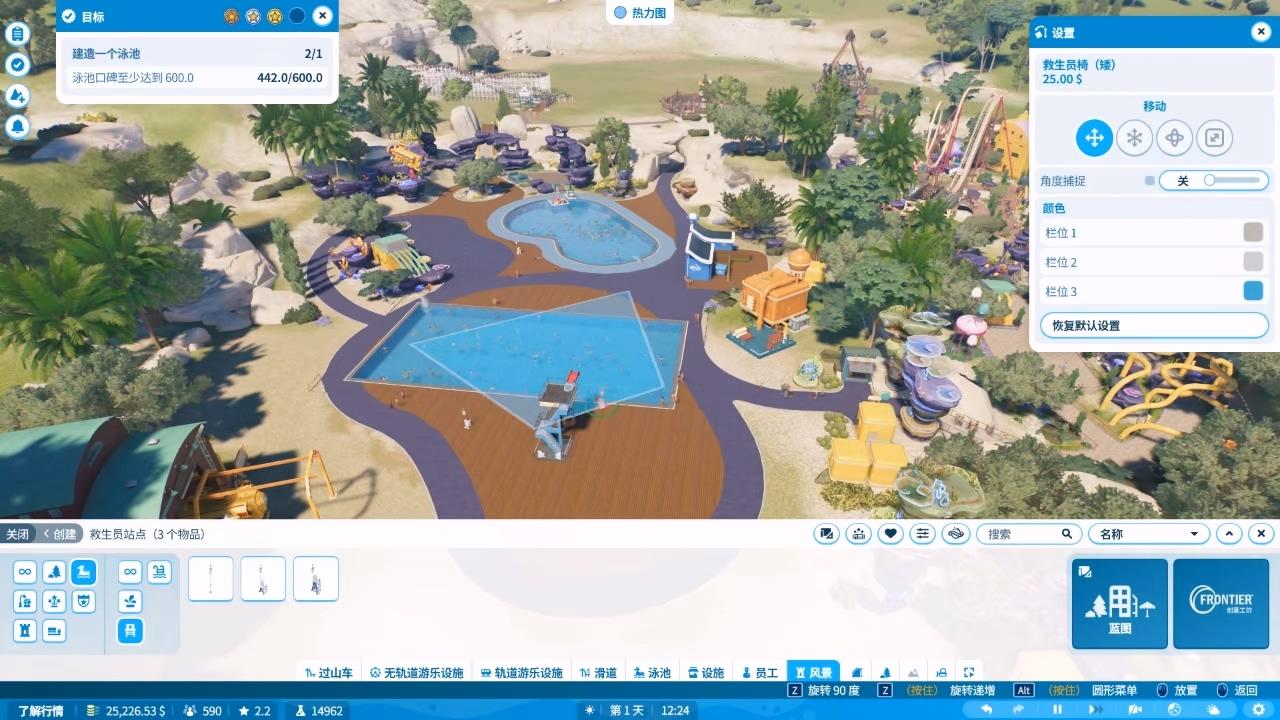This screenshot has width=1280, height=720.
Task: Click the 搜索 search input field
Action: point(1030,534)
